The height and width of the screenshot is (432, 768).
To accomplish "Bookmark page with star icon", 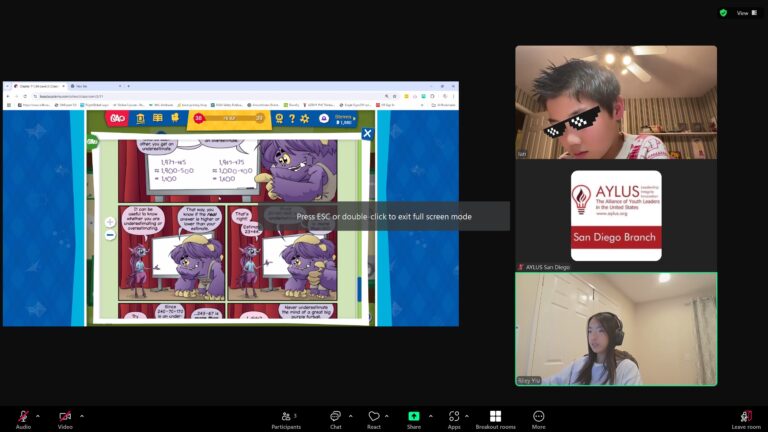I will pos(394,96).
